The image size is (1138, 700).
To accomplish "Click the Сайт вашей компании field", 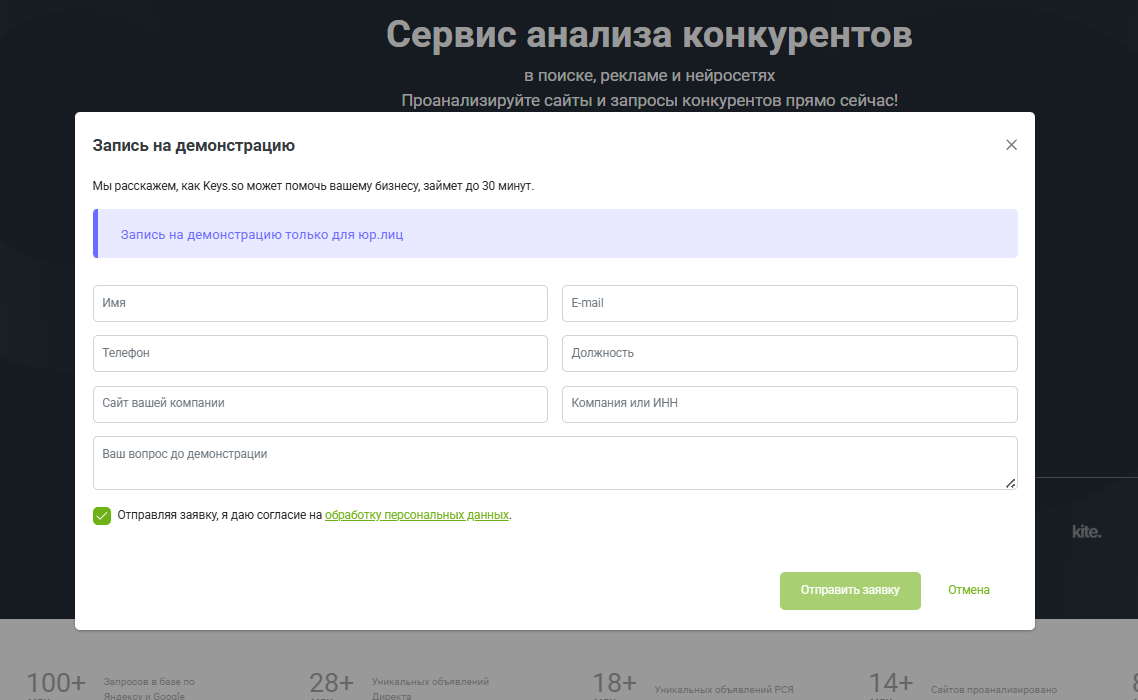I will tap(320, 404).
